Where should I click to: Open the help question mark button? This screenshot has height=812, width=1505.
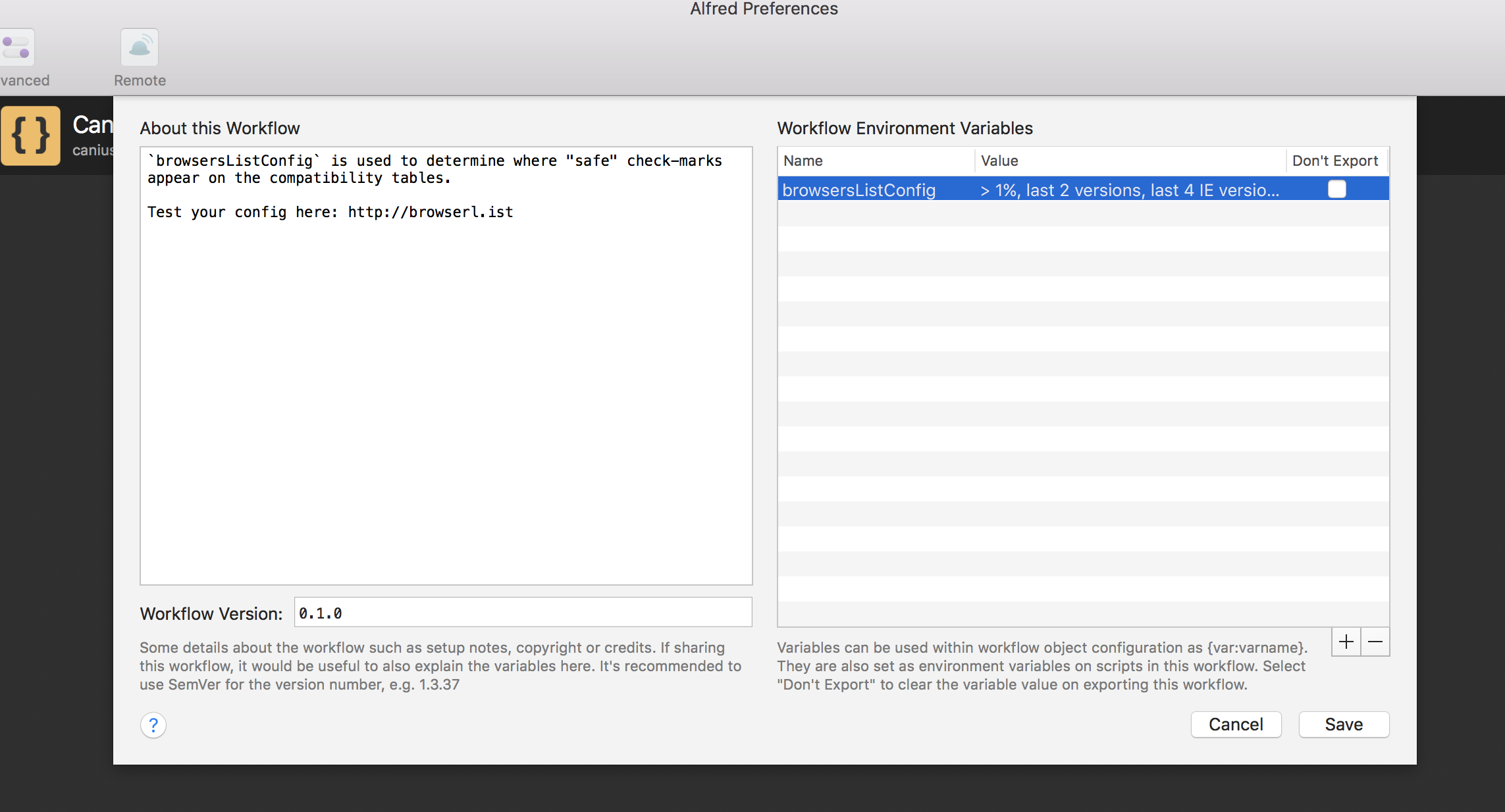coord(153,725)
